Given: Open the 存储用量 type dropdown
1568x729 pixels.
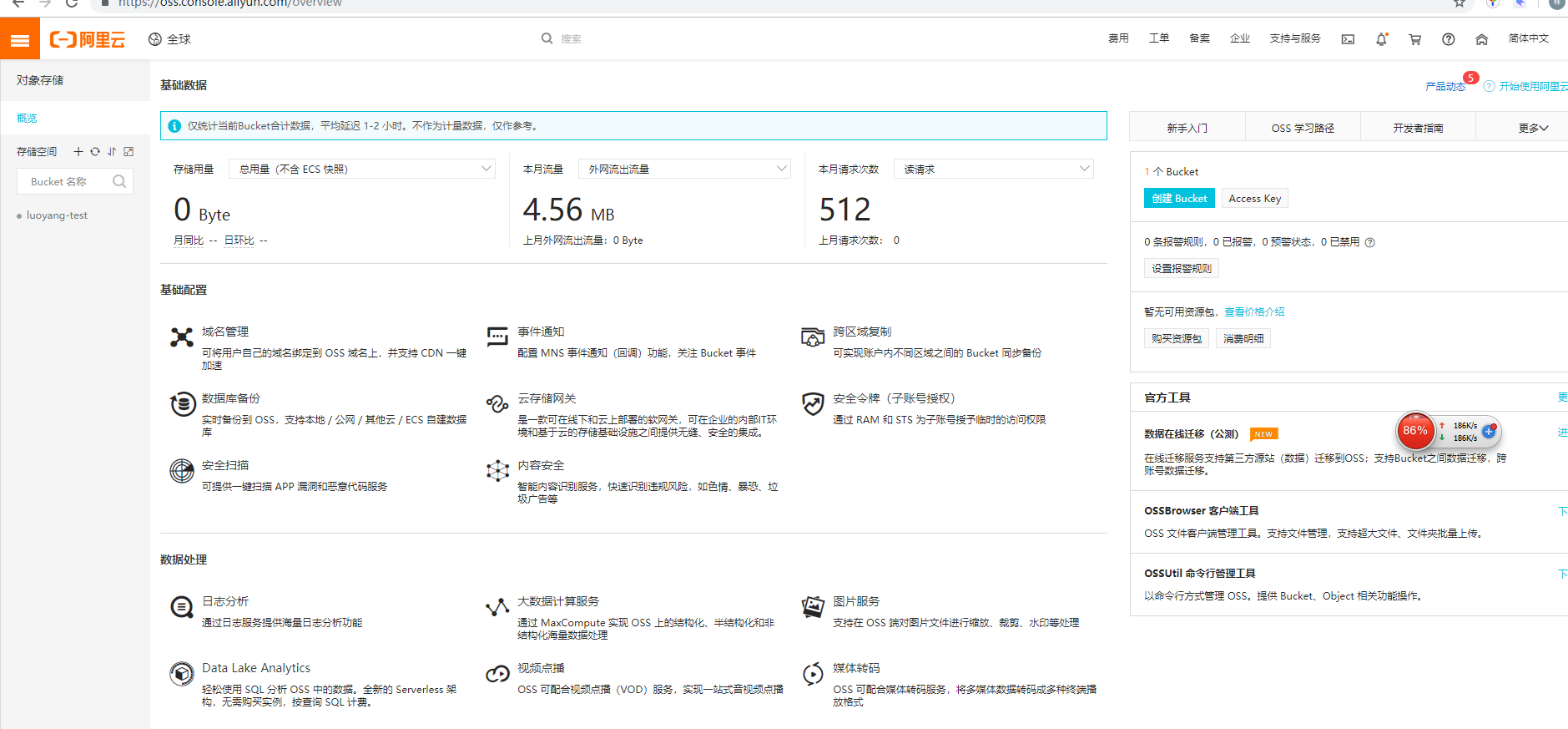Looking at the screenshot, I should (362, 169).
